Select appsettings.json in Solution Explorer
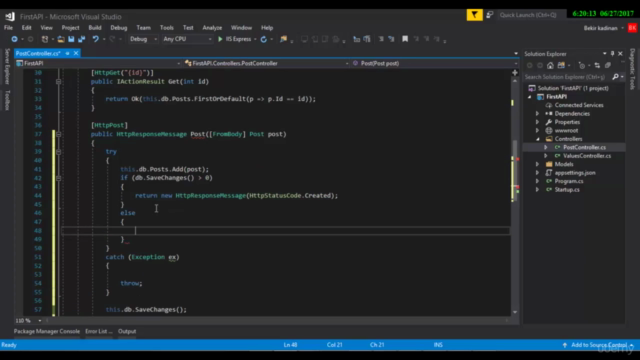The image size is (640, 360). coord(575,173)
